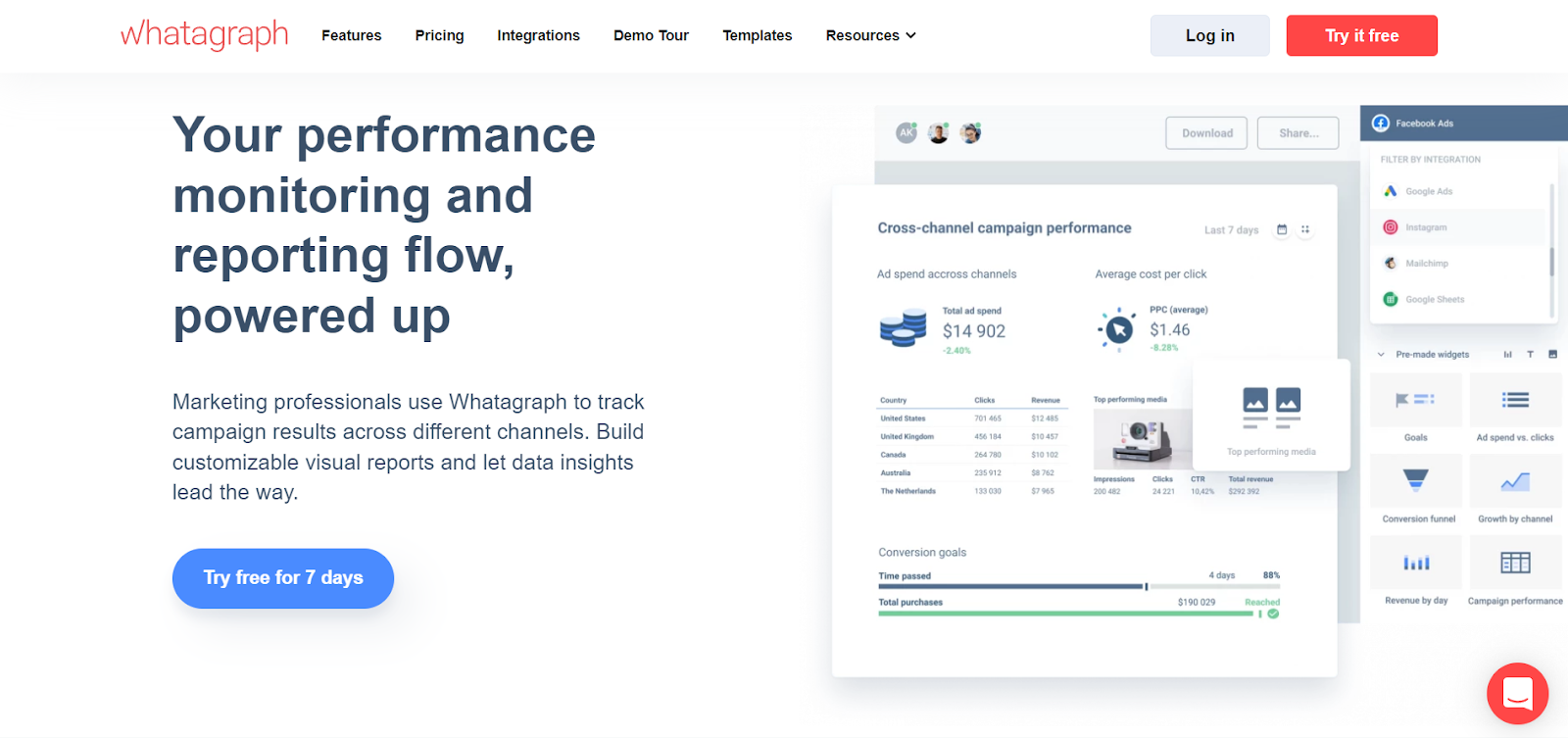Click the Try free for 7 days button
The image size is (1568, 738).
283,578
